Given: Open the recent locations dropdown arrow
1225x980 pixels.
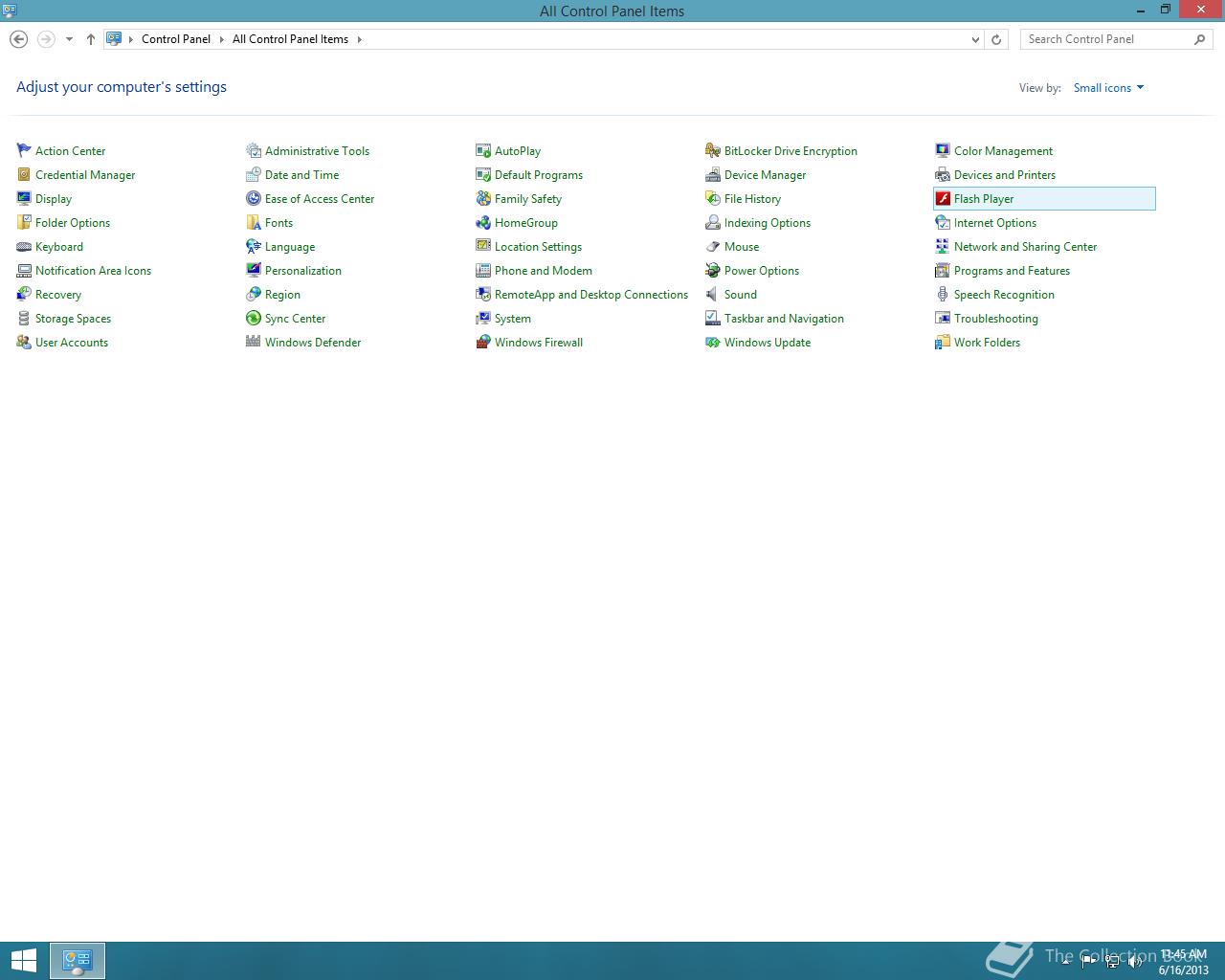Looking at the screenshot, I should (x=69, y=39).
